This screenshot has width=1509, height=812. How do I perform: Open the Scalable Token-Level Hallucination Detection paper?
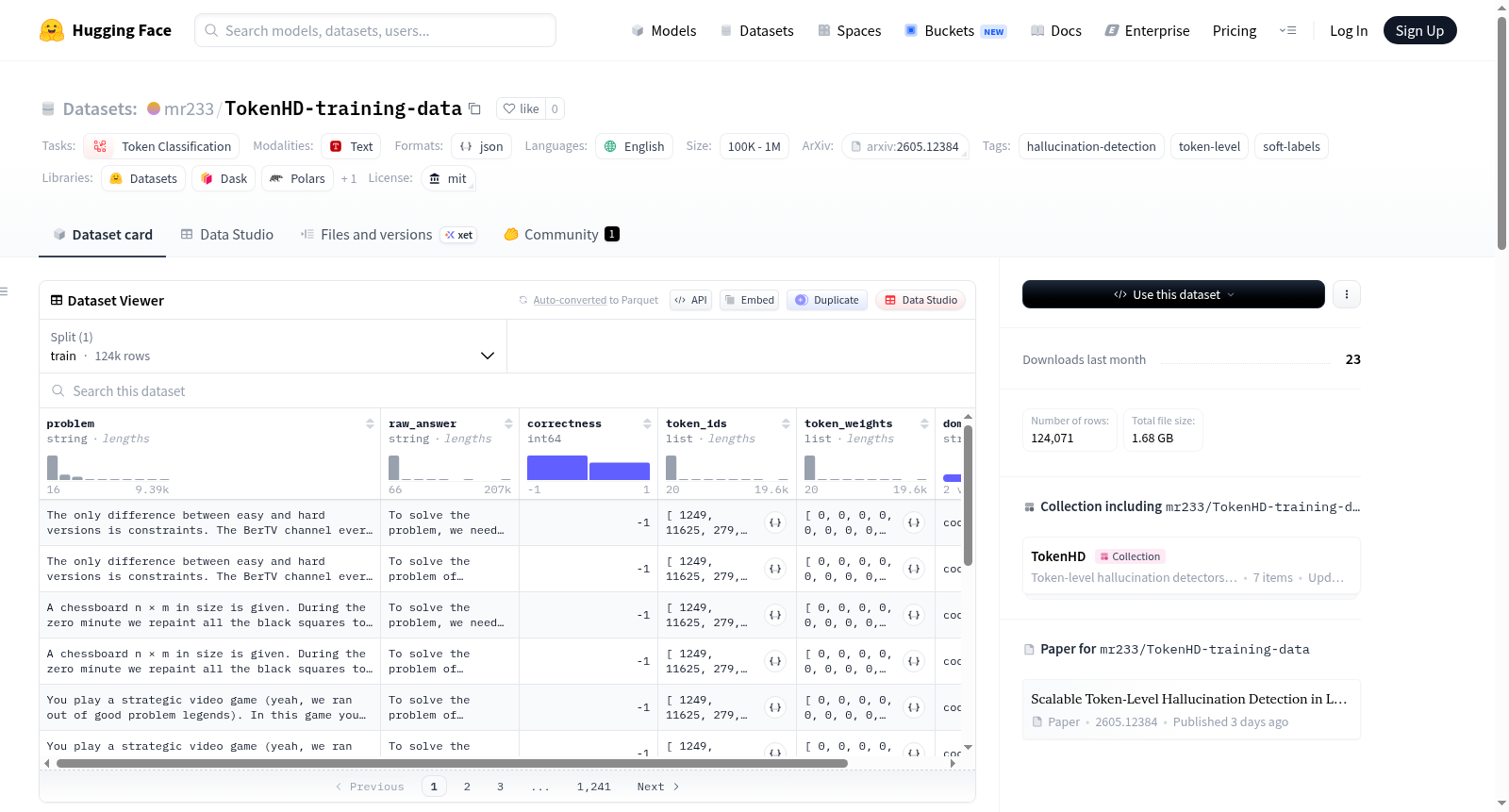[x=1191, y=709]
